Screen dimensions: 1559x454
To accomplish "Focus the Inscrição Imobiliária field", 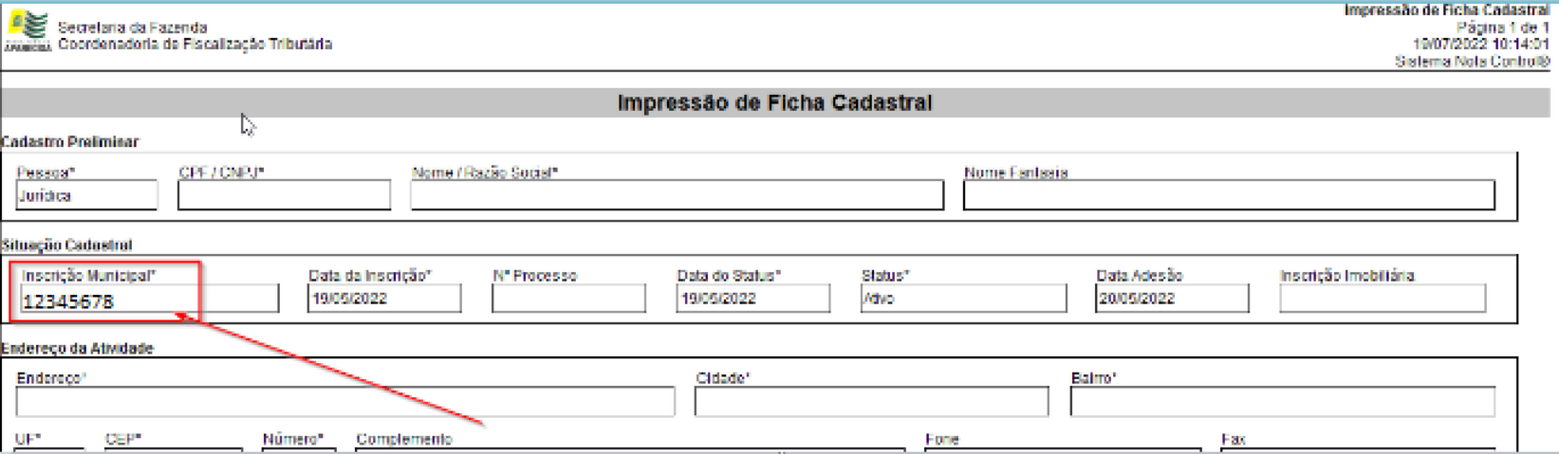I will coord(1383,299).
